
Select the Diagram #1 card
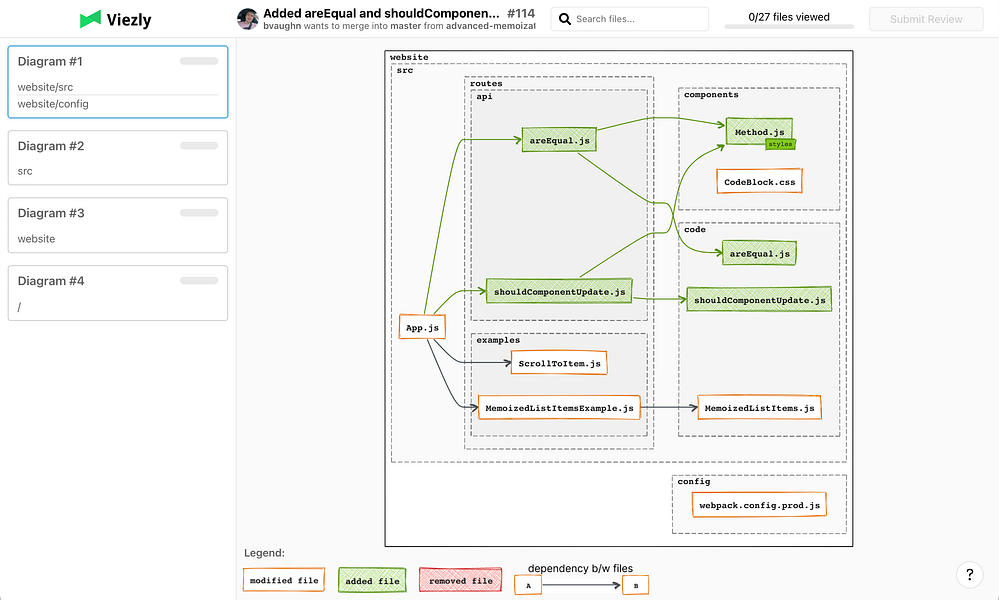pyautogui.click(x=118, y=82)
